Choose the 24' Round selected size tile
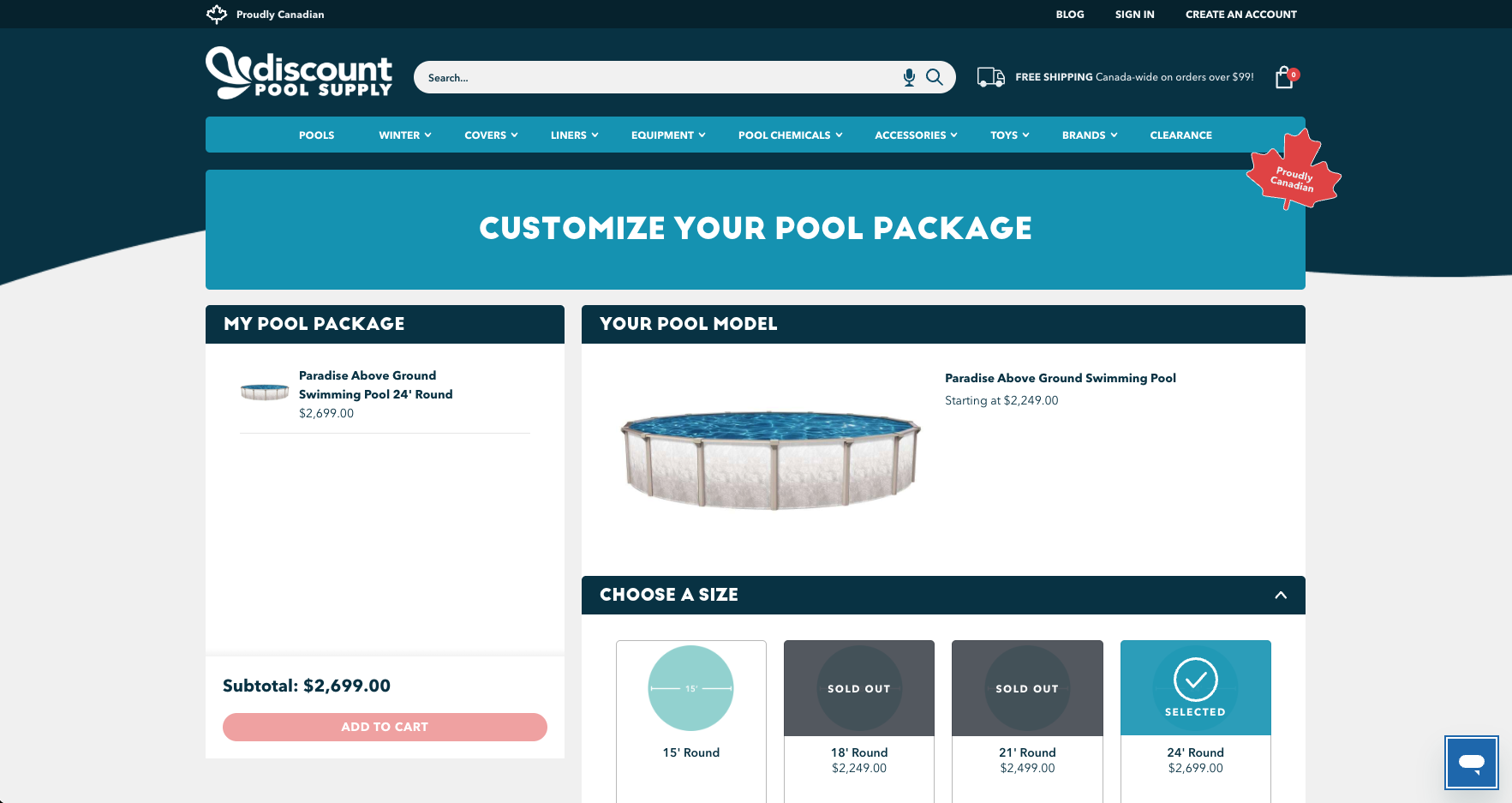The height and width of the screenshot is (803, 1512). point(1195,703)
